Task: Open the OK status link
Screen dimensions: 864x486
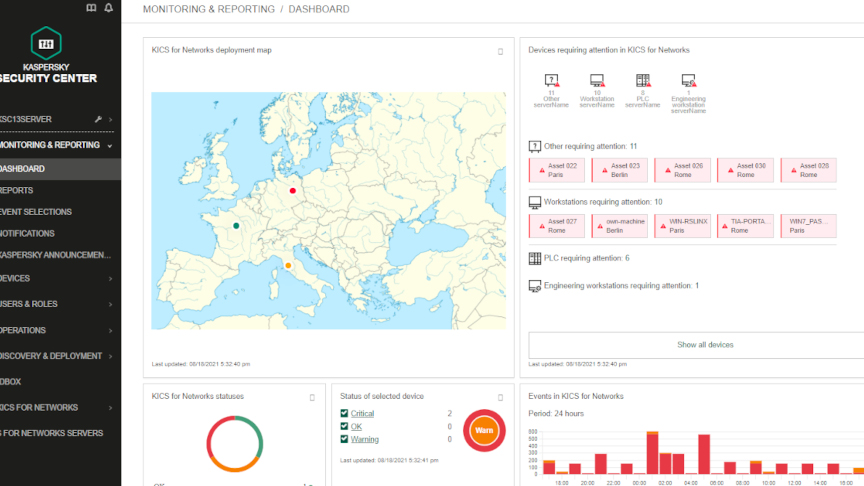Action: click(356, 426)
